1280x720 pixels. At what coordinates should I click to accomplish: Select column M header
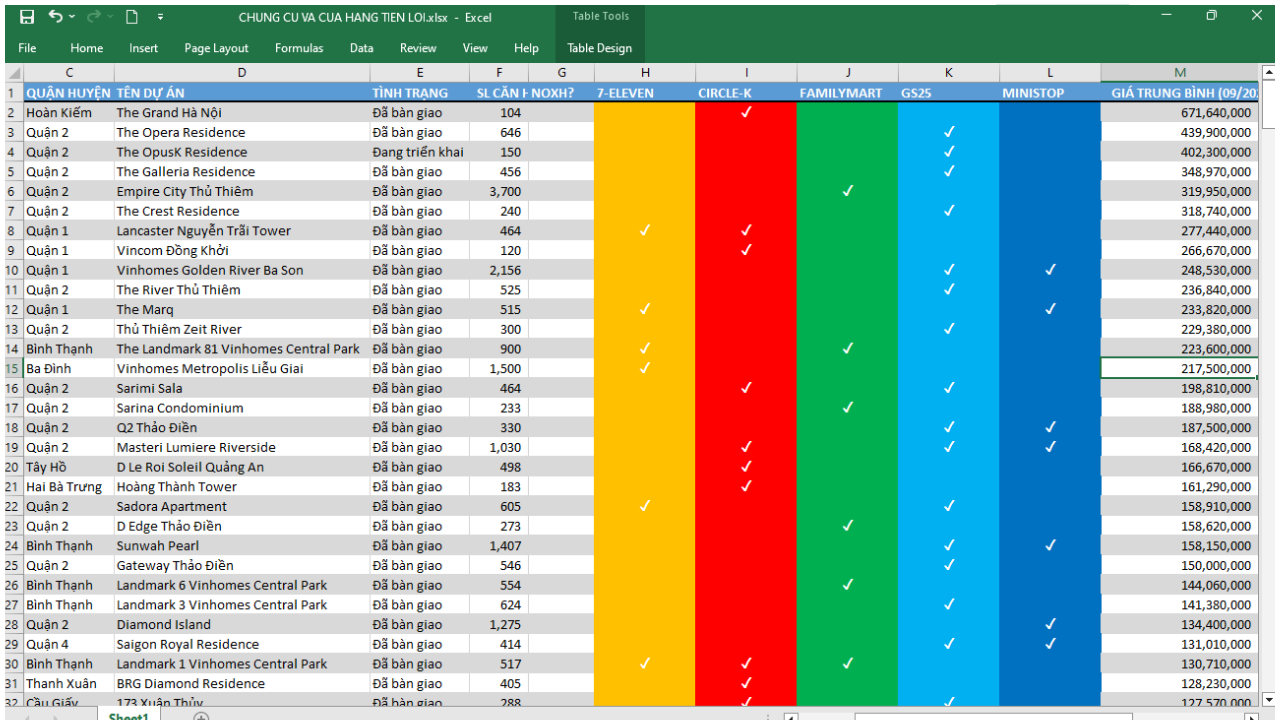[x=1180, y=72]
